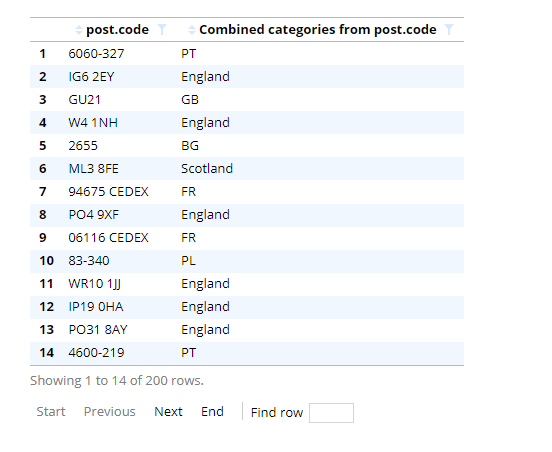552x452 pixels.
Task: Click the WR10 1JJ post code cell
Action: pyautogui.click(x=95, y=284)
